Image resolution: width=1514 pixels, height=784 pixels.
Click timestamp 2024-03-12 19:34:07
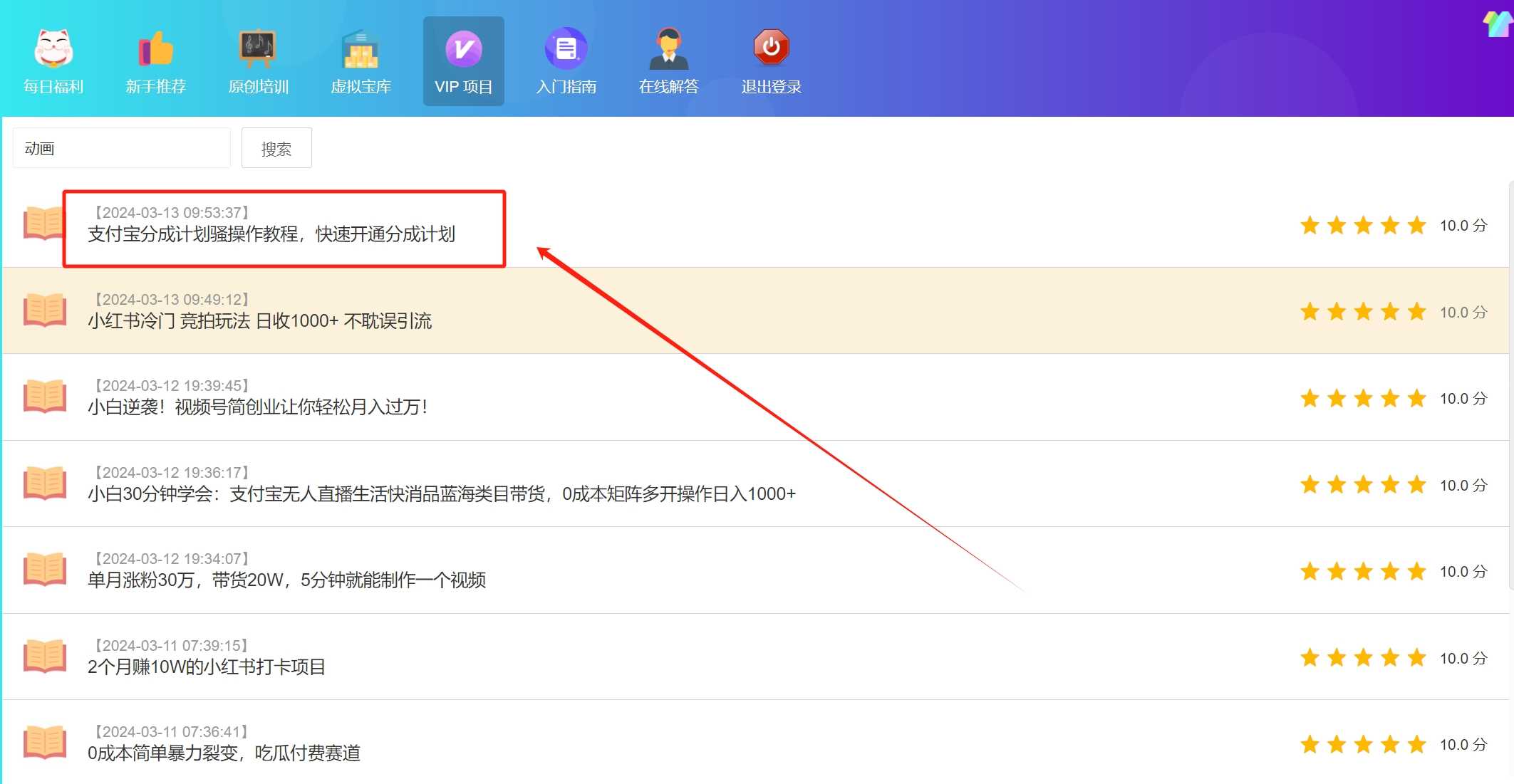coord(172,559)
